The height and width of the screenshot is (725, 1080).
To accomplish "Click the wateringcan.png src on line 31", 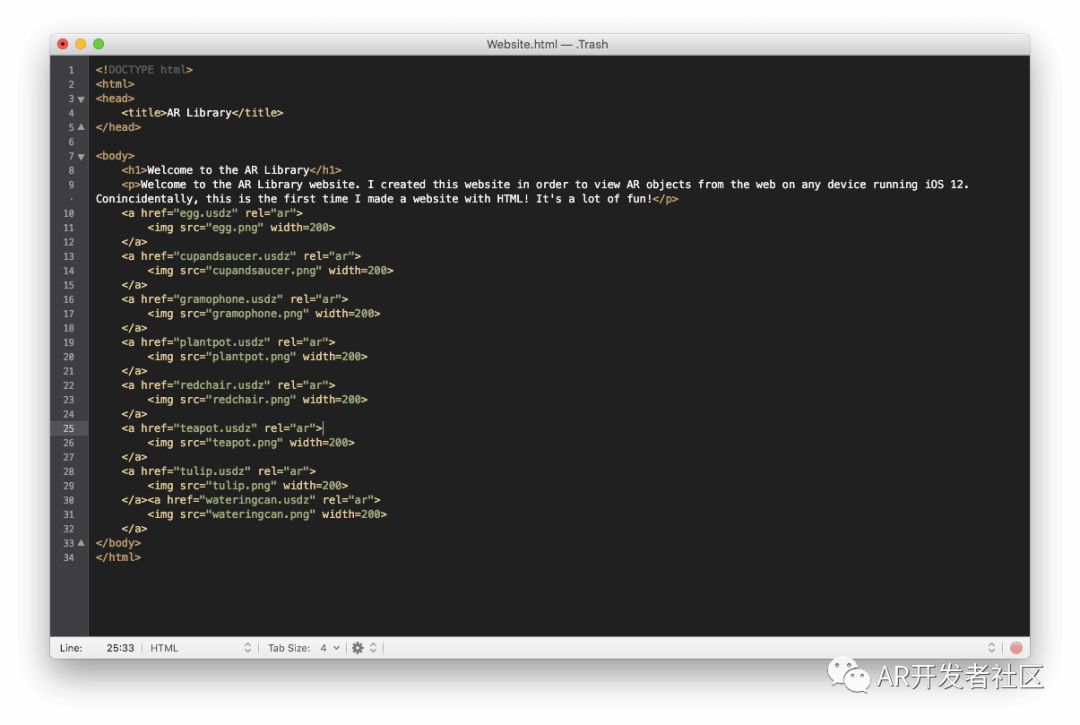I will coord(261,514).
